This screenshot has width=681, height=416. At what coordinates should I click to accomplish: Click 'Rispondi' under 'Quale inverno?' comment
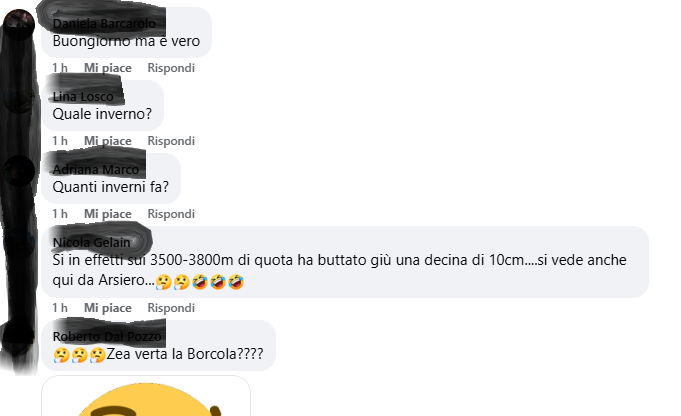click(171, 141)
